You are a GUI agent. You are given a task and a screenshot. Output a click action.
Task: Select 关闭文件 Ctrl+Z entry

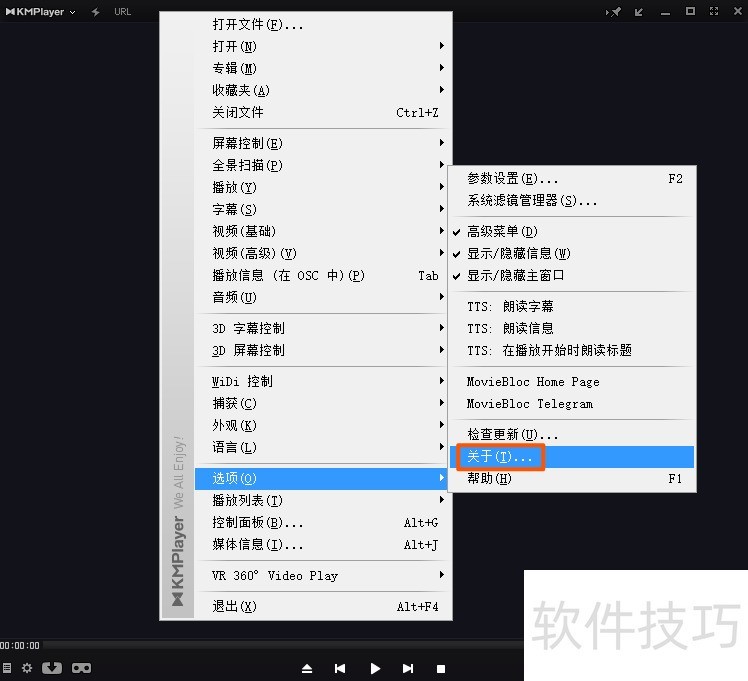[x=323, y=113]
